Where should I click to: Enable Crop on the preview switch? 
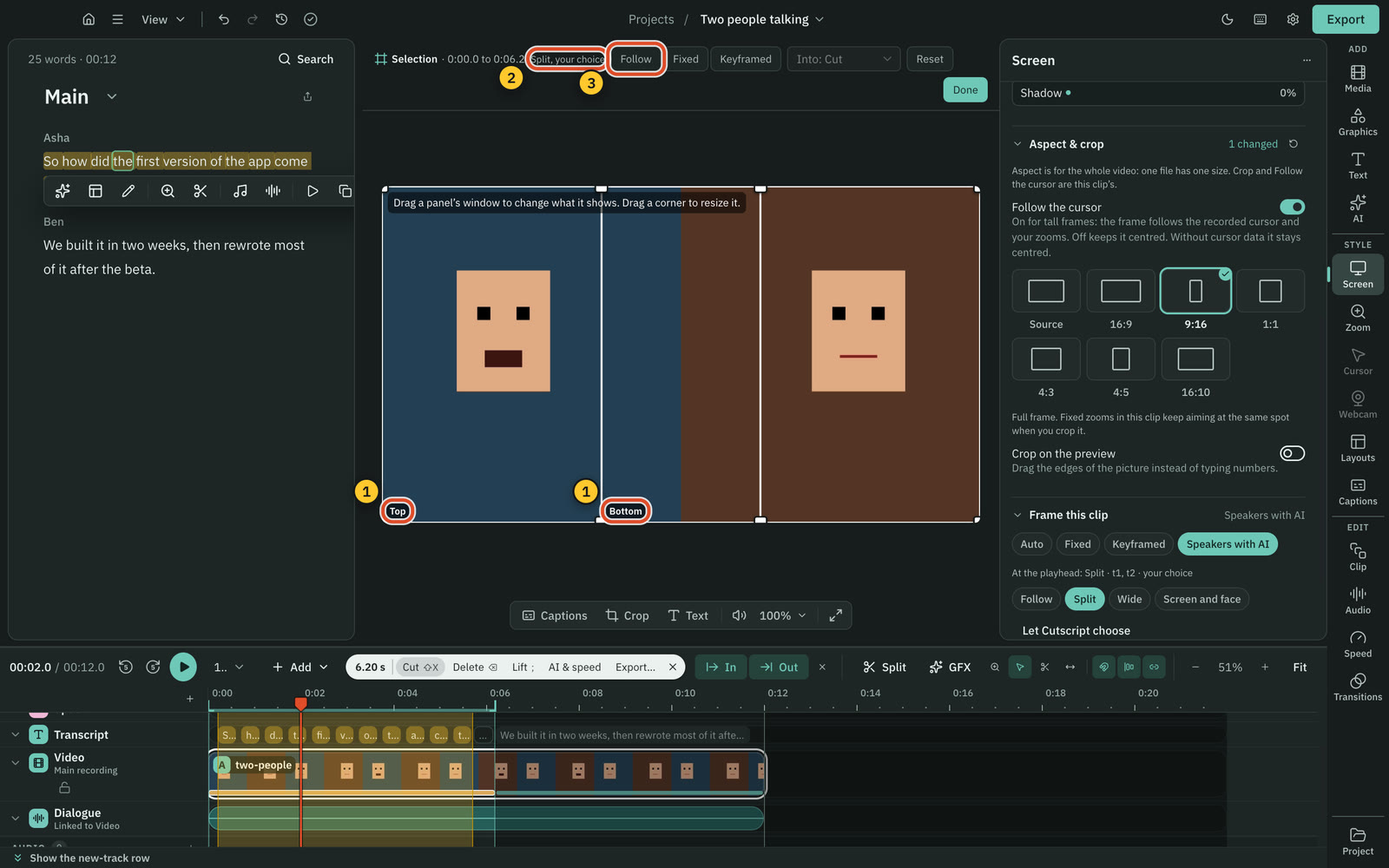pyautogui.click(x=1292, y=453)
